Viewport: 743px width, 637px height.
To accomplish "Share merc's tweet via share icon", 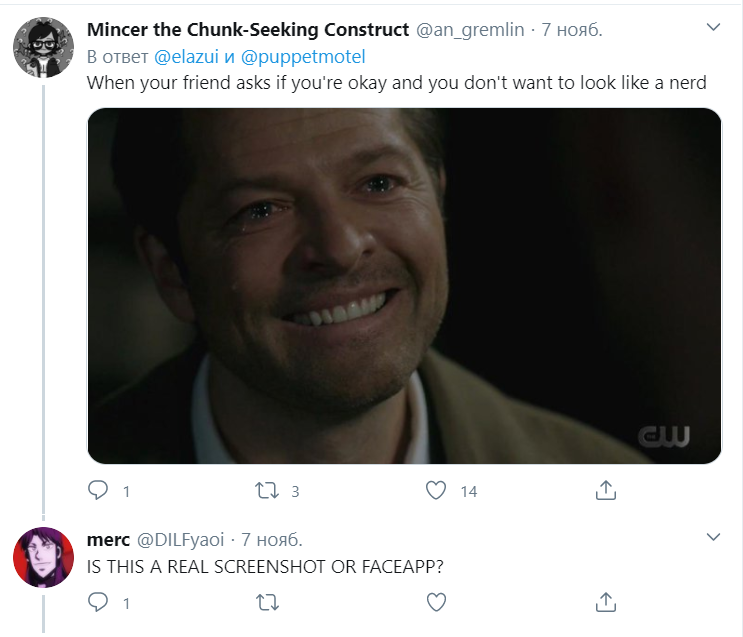I will click(606, 602).
